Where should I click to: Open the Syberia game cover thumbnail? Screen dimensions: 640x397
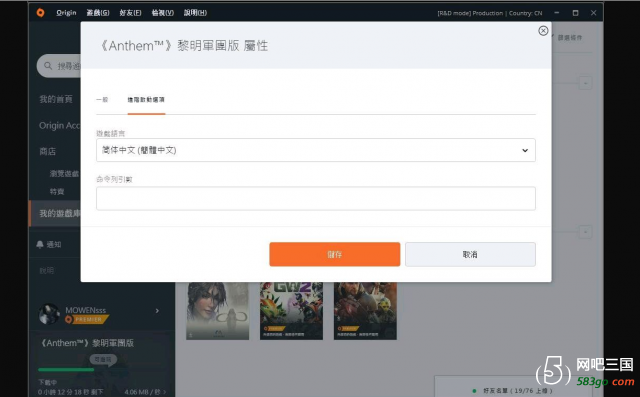coord(218,311)
